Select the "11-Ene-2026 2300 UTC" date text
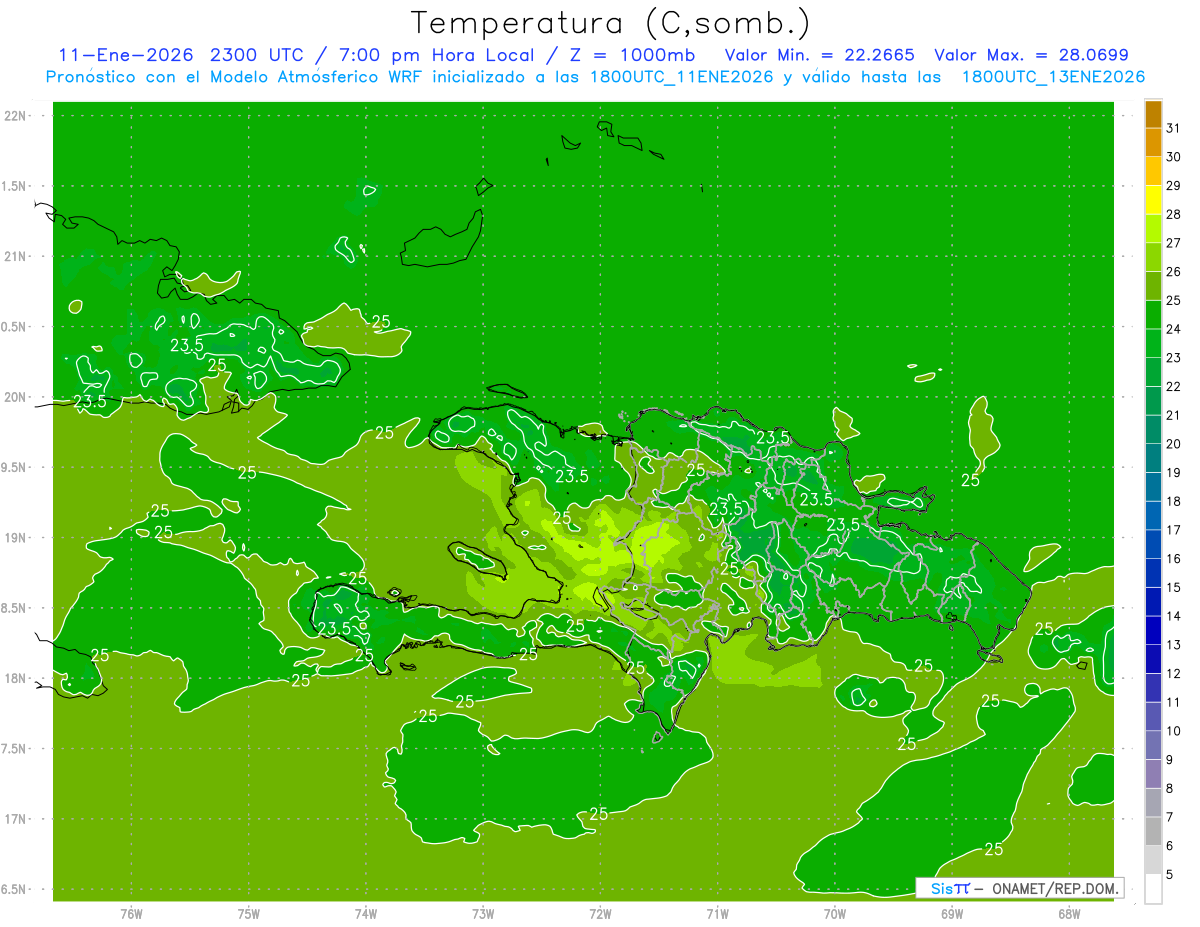Viewport: 1200px width, 927px height. [182, 55]
